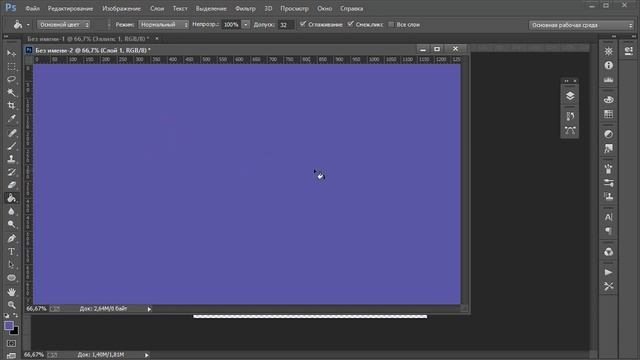The image size is (640, 360).
Task: Select the History Brush tool
Action: point(11,172)
